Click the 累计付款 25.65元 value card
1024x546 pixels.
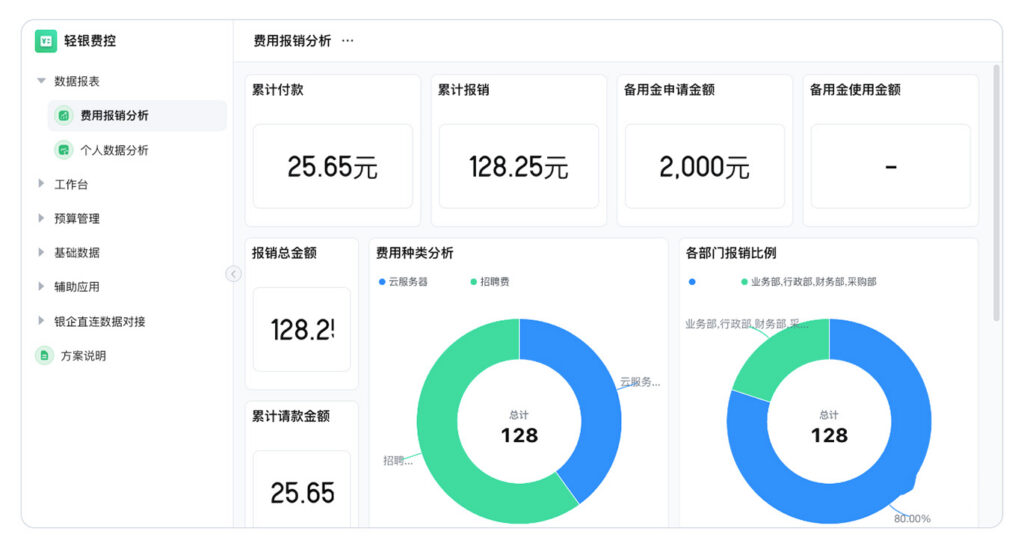click(x=332, y=166)
